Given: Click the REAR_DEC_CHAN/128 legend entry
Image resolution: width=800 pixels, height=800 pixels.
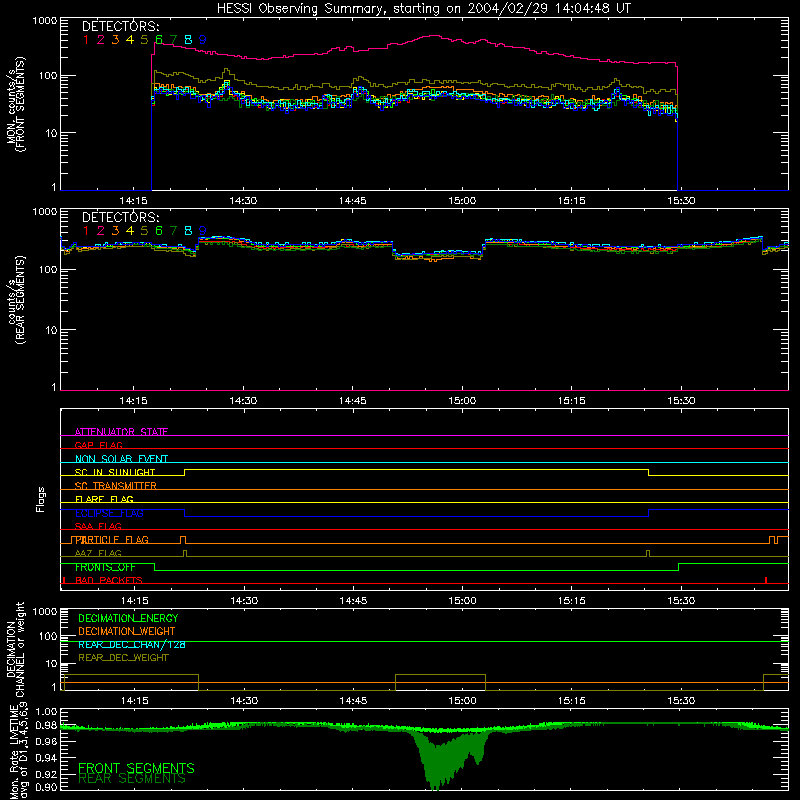Looking at the screenshot, I should (x=132, y=645).
